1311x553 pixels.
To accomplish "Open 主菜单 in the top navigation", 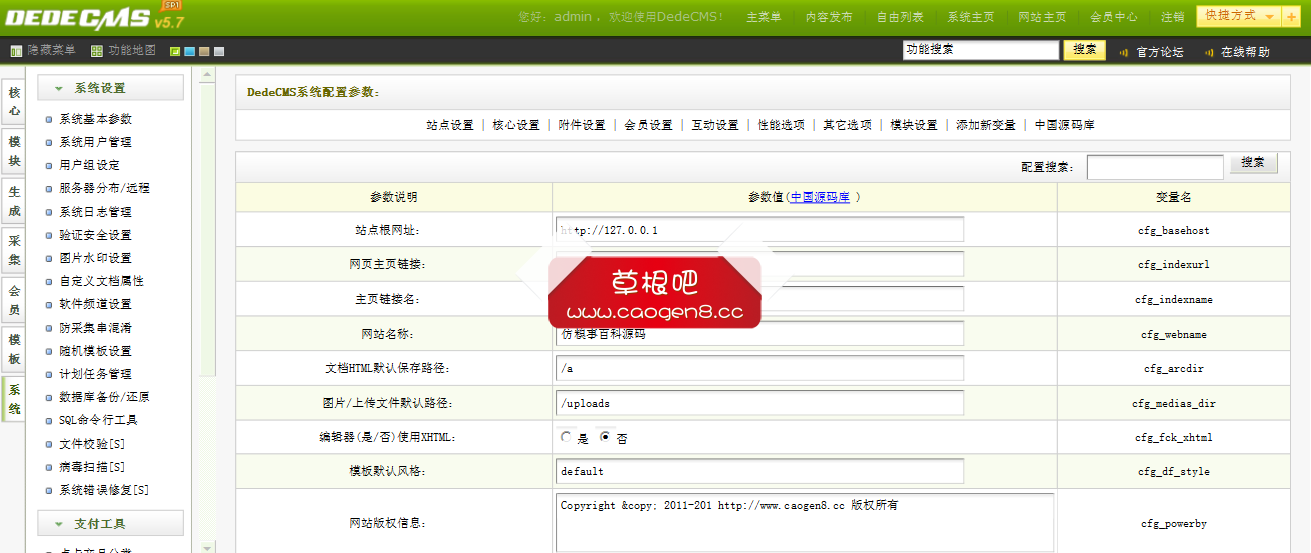I will 764,17.
